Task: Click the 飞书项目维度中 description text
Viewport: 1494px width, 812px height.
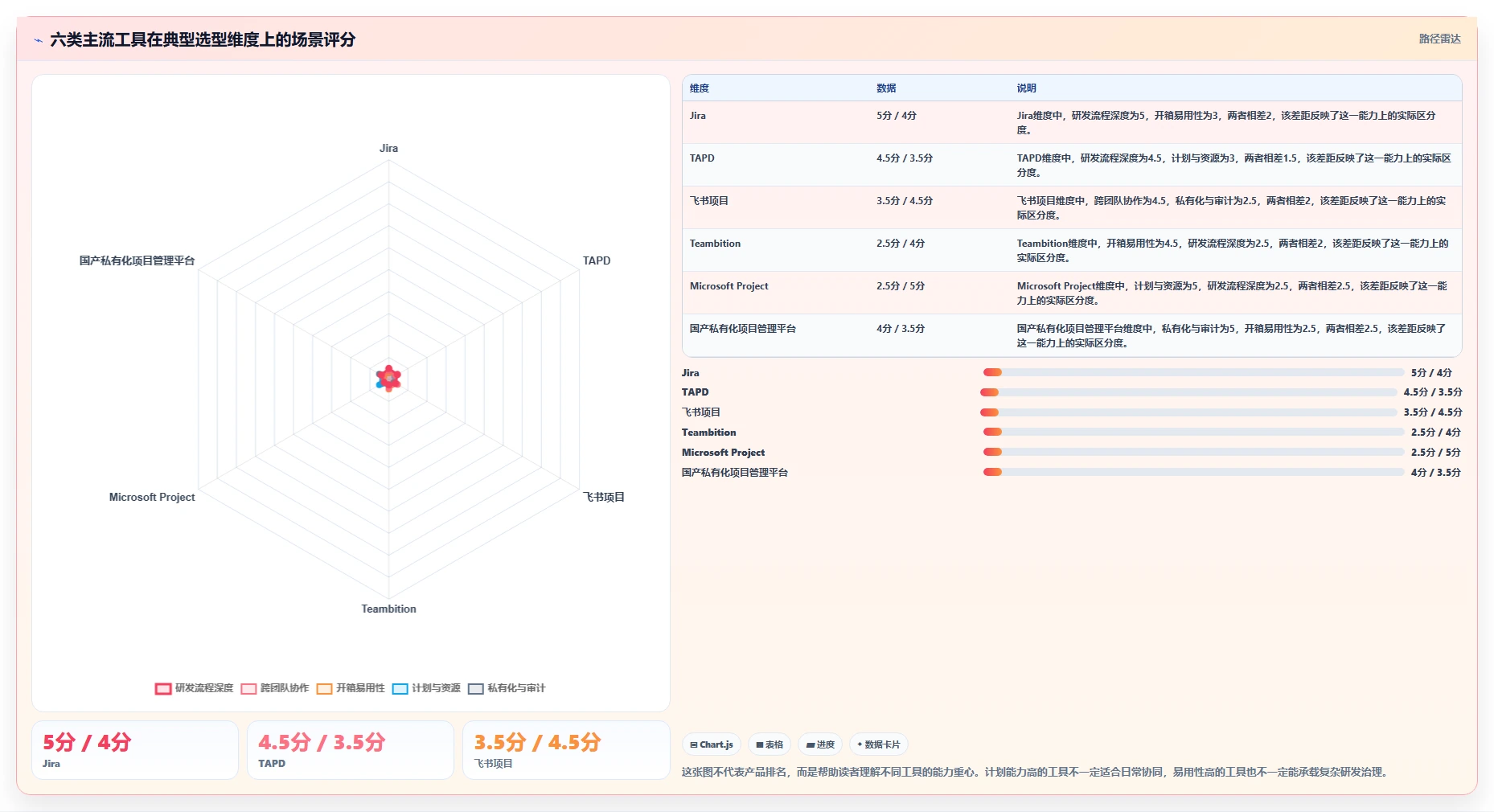Action: [1231, 208]
